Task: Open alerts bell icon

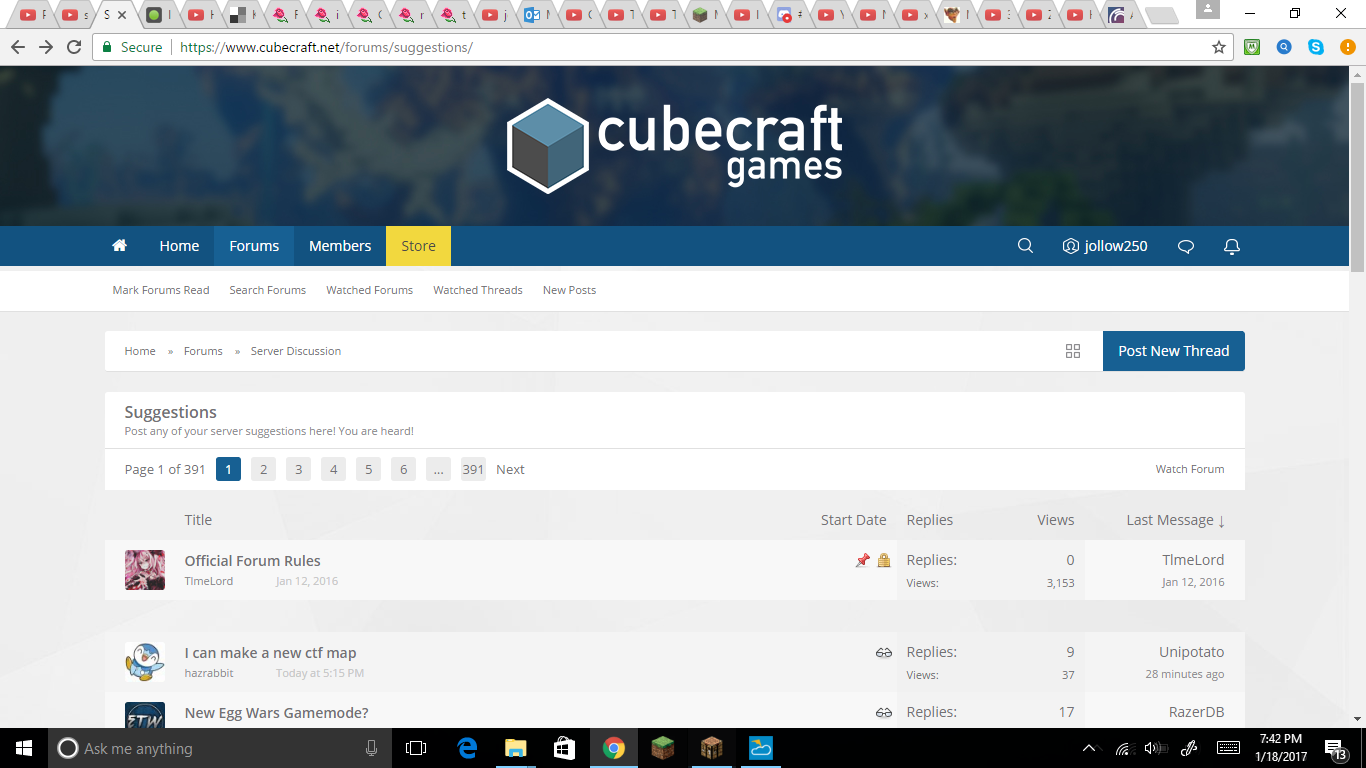Action: (x=1232, y=246)
